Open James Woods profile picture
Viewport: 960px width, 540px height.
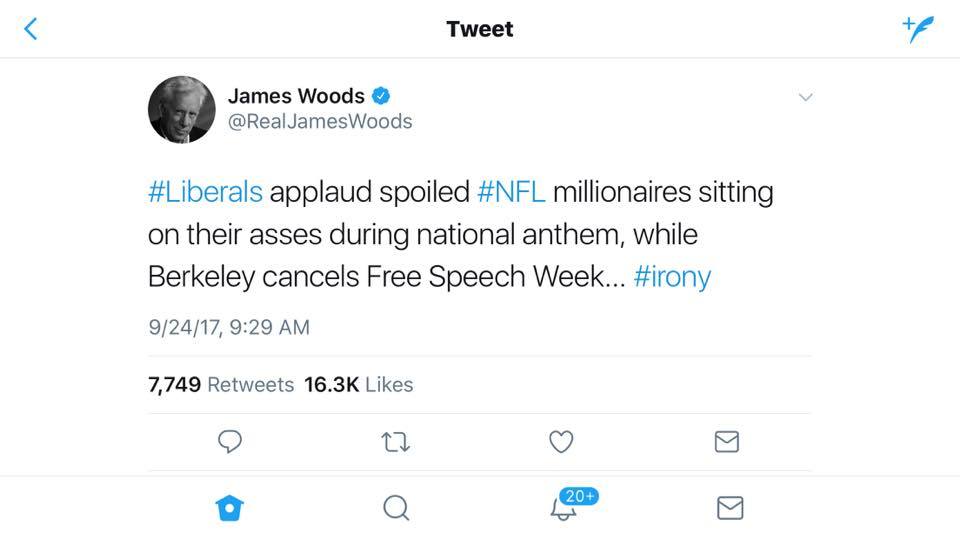[x=182, y=110]
